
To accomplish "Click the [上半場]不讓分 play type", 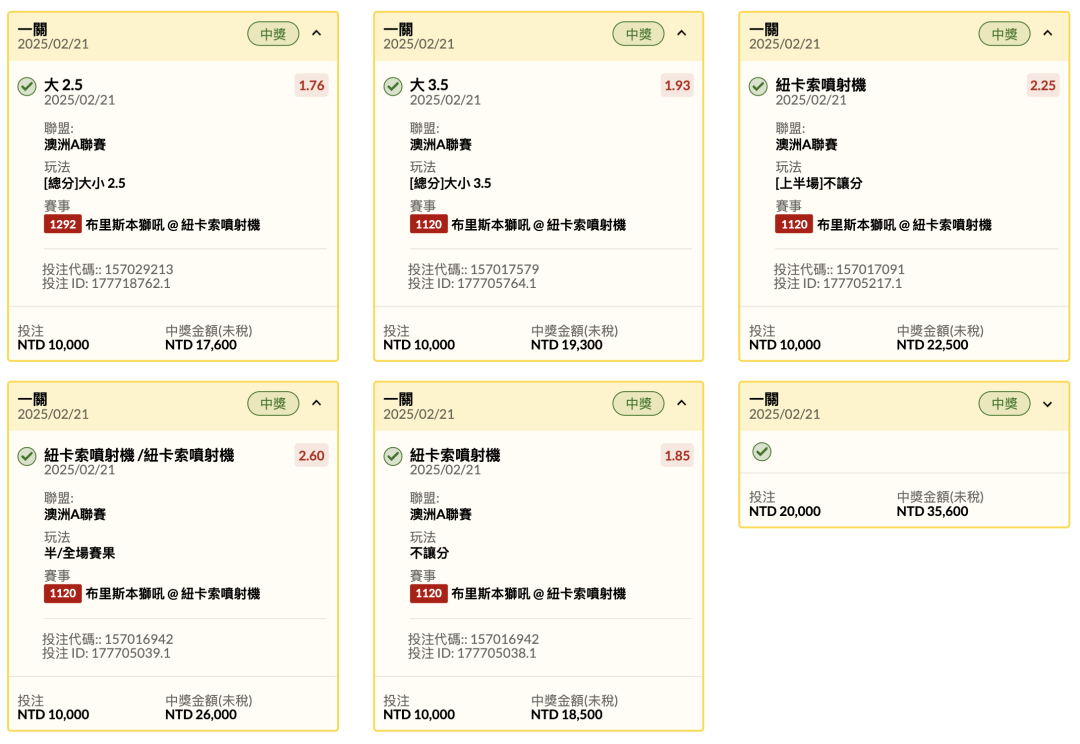I will tap(819, 183).
